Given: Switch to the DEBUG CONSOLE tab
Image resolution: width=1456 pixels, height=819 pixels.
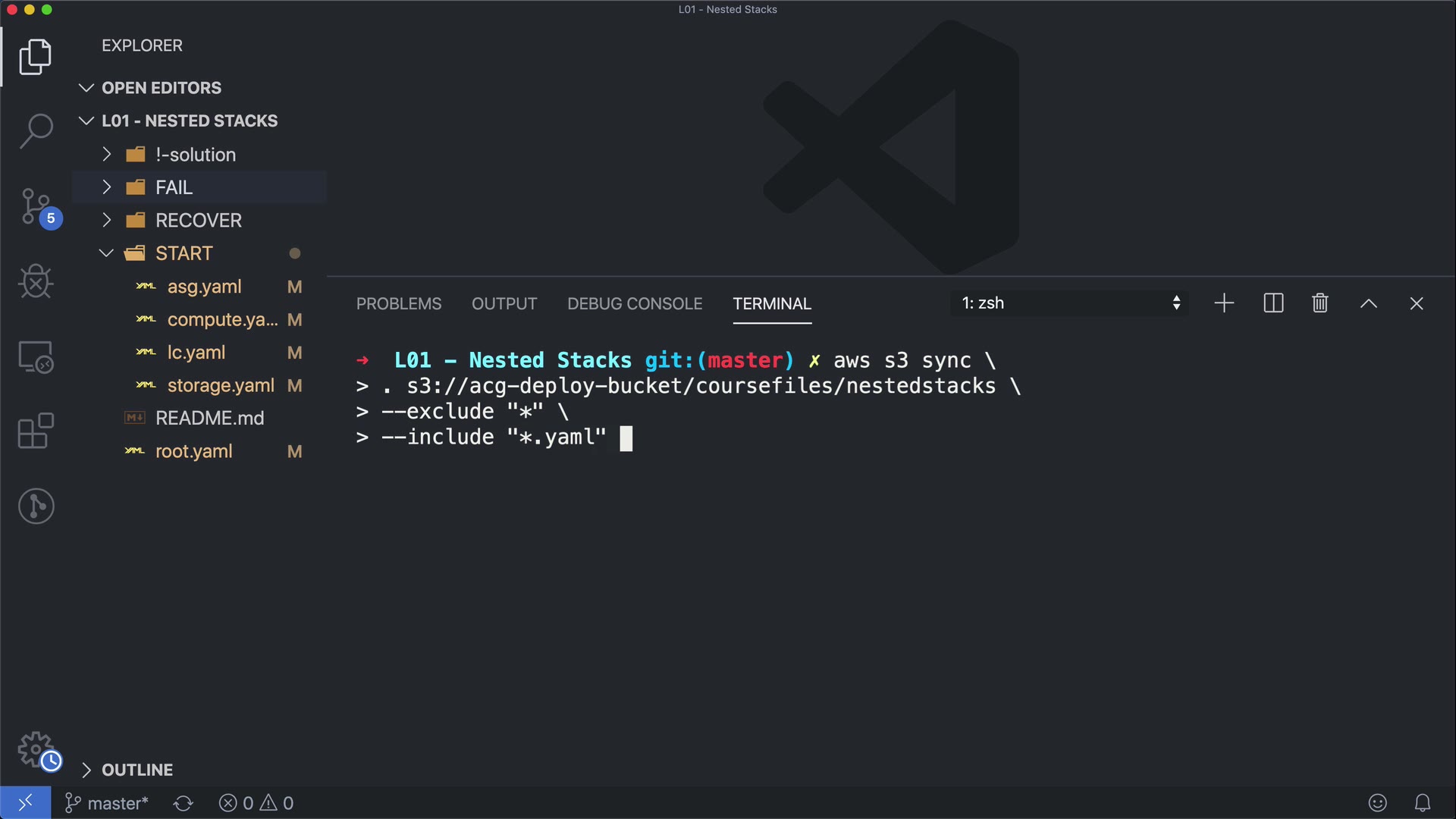Looking at the screenshot, I should tap(635, 303).
